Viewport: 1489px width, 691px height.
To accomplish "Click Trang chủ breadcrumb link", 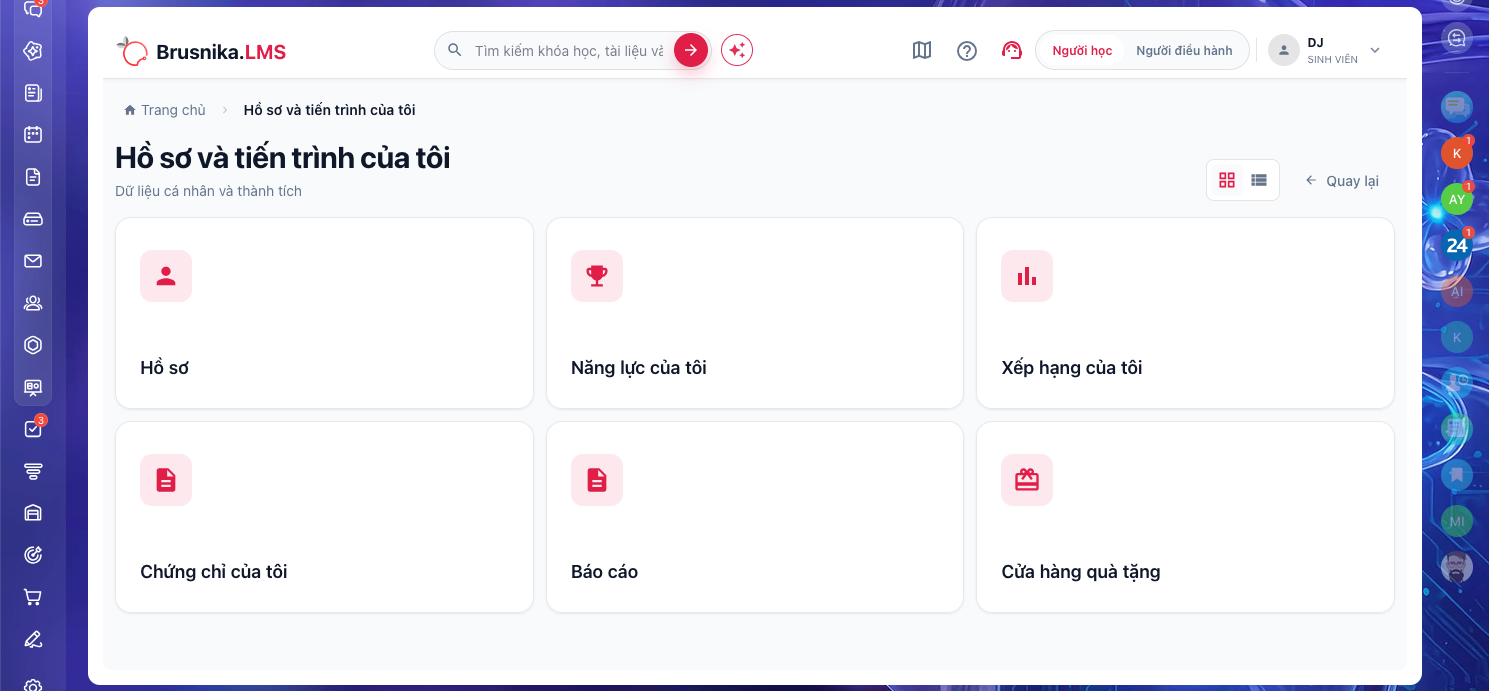I will (x=165, y=110).
